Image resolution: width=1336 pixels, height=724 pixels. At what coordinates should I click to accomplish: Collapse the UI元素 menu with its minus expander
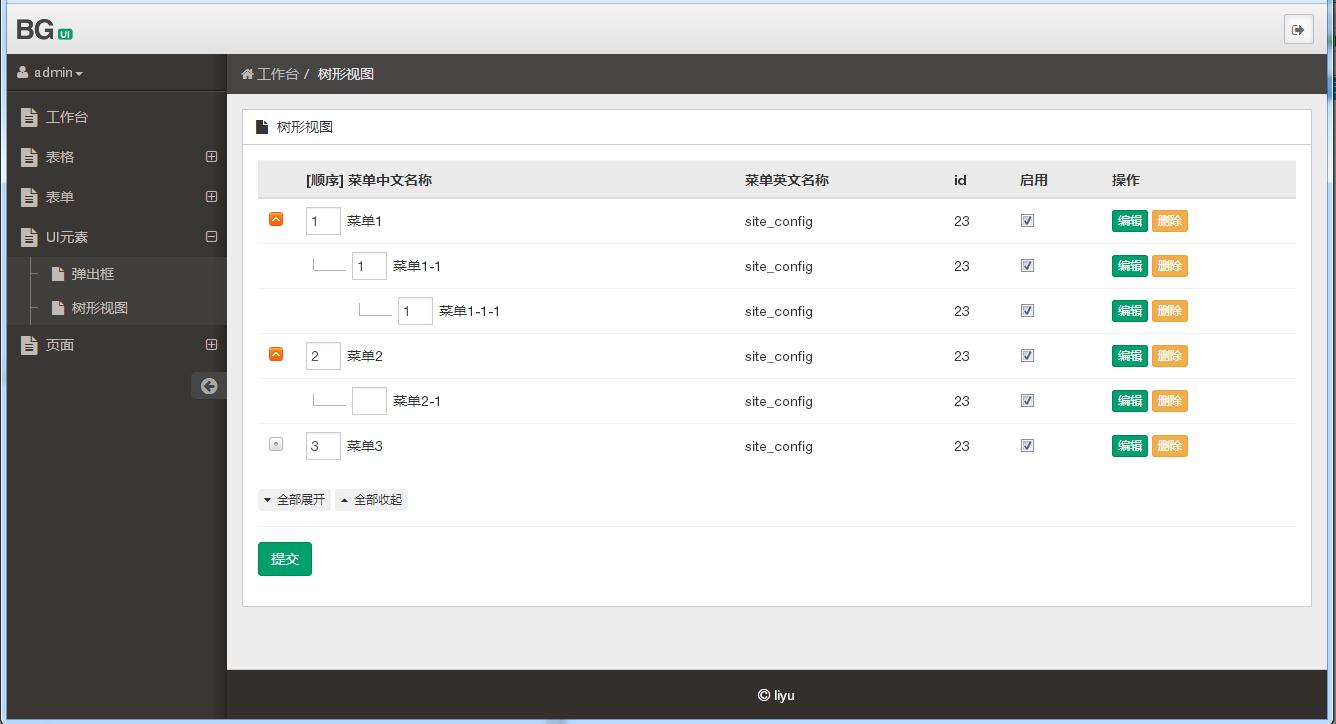click(x=210, y=237)
